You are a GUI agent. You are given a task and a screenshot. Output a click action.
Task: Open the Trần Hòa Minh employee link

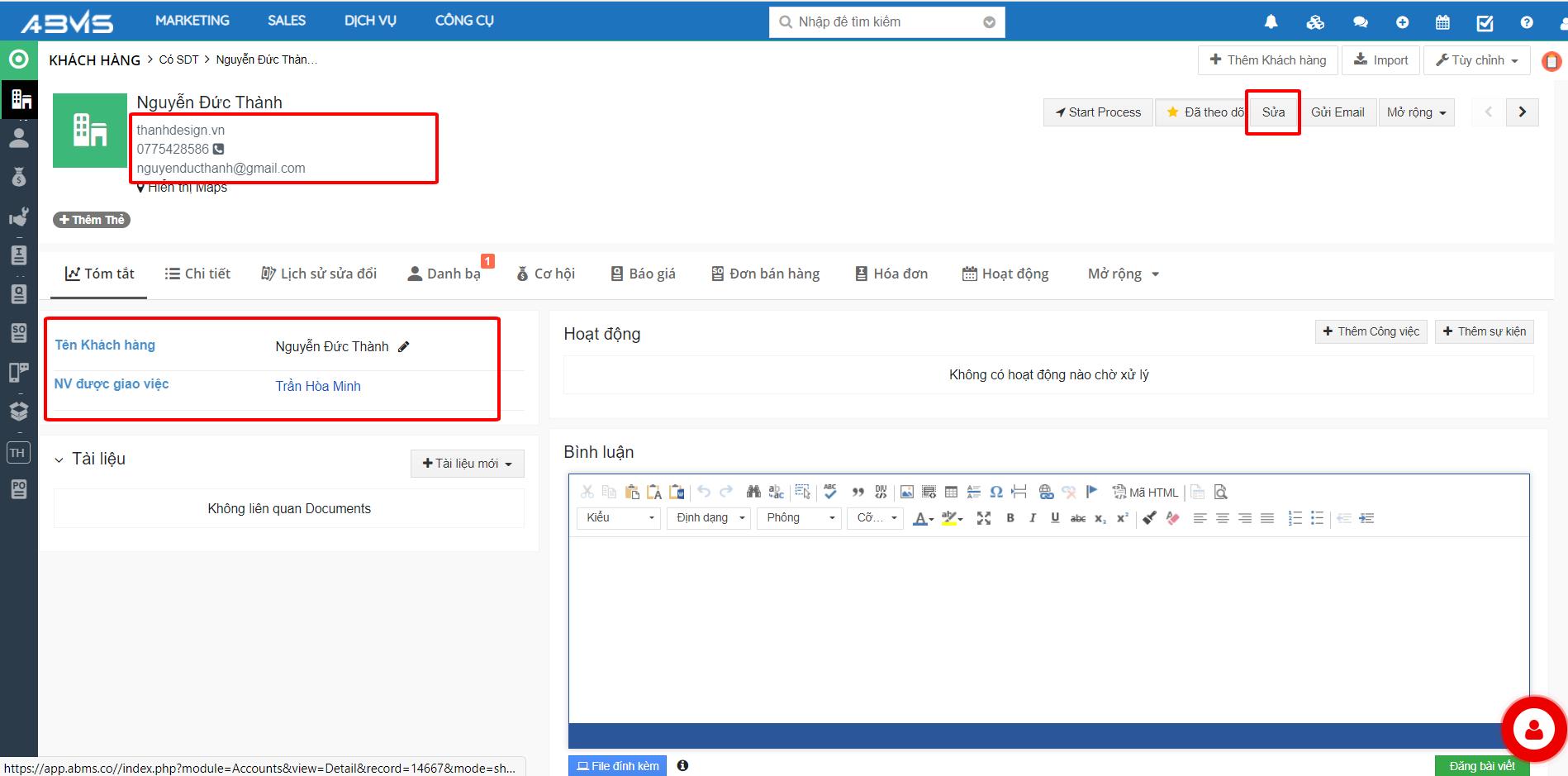318,386
